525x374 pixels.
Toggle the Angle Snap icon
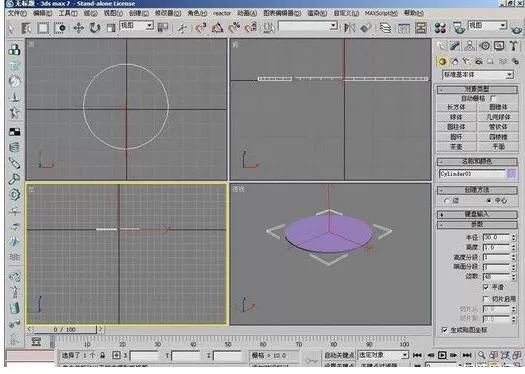pos(217,28)
